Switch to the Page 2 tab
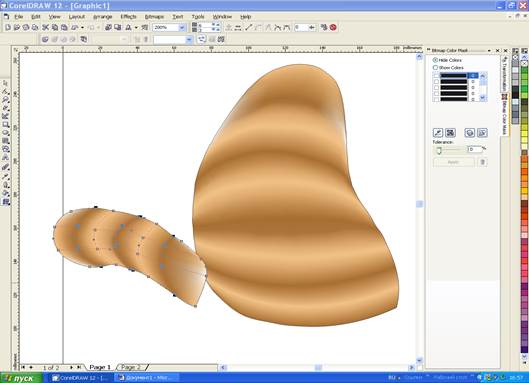 click(x=131, y=367)
